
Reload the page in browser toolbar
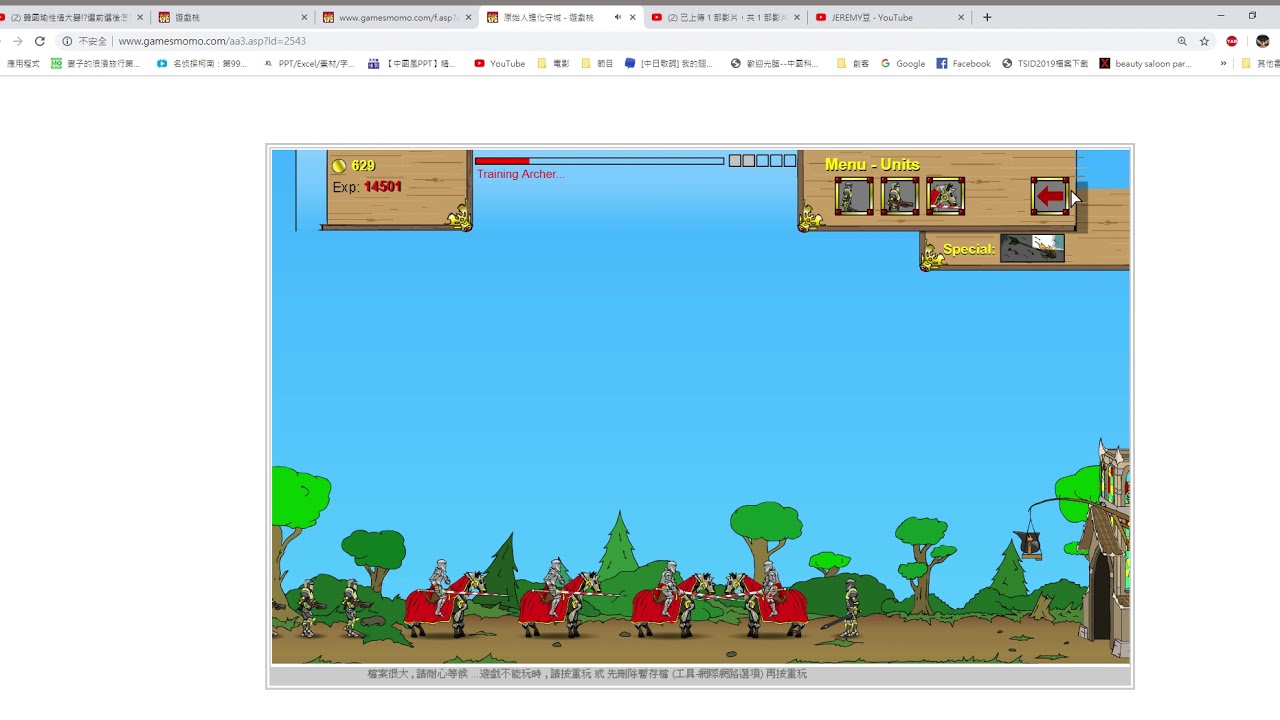coord(40,41)
